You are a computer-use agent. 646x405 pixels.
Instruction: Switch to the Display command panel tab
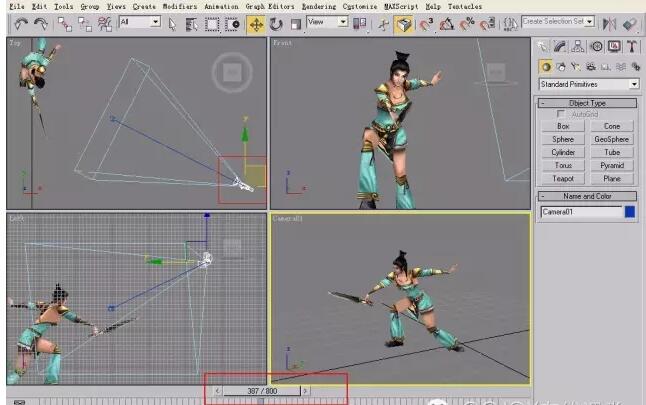tap(614, 46)
